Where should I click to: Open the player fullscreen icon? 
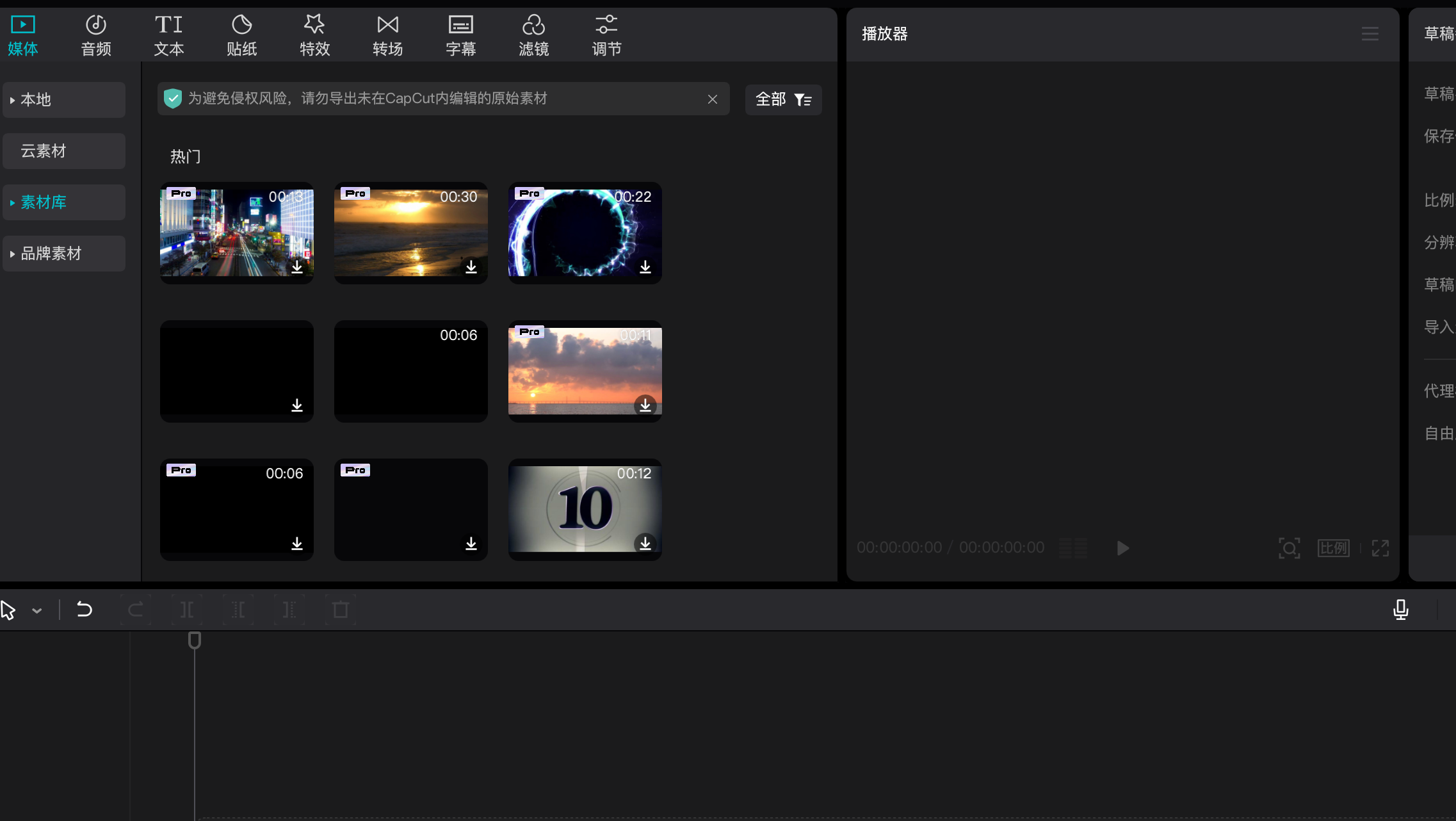[1380, 548]
